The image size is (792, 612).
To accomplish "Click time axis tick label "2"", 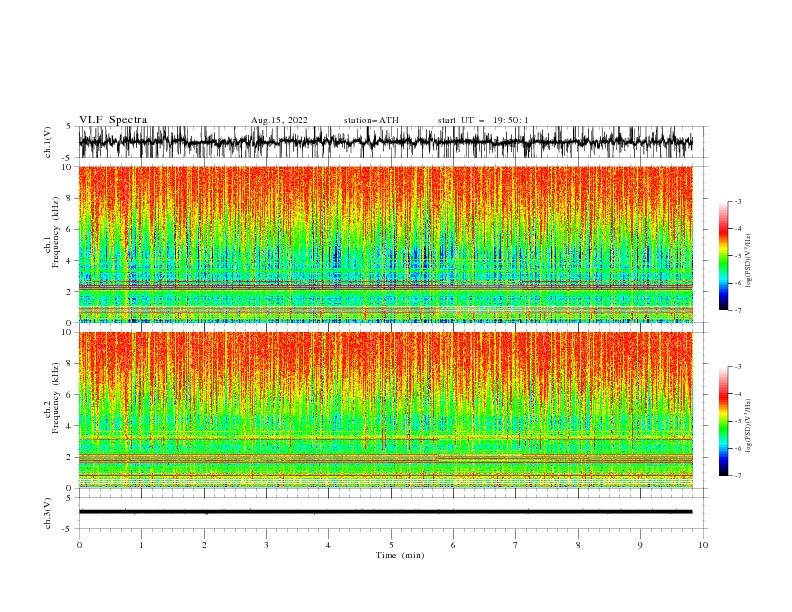I will coord(204,545).
